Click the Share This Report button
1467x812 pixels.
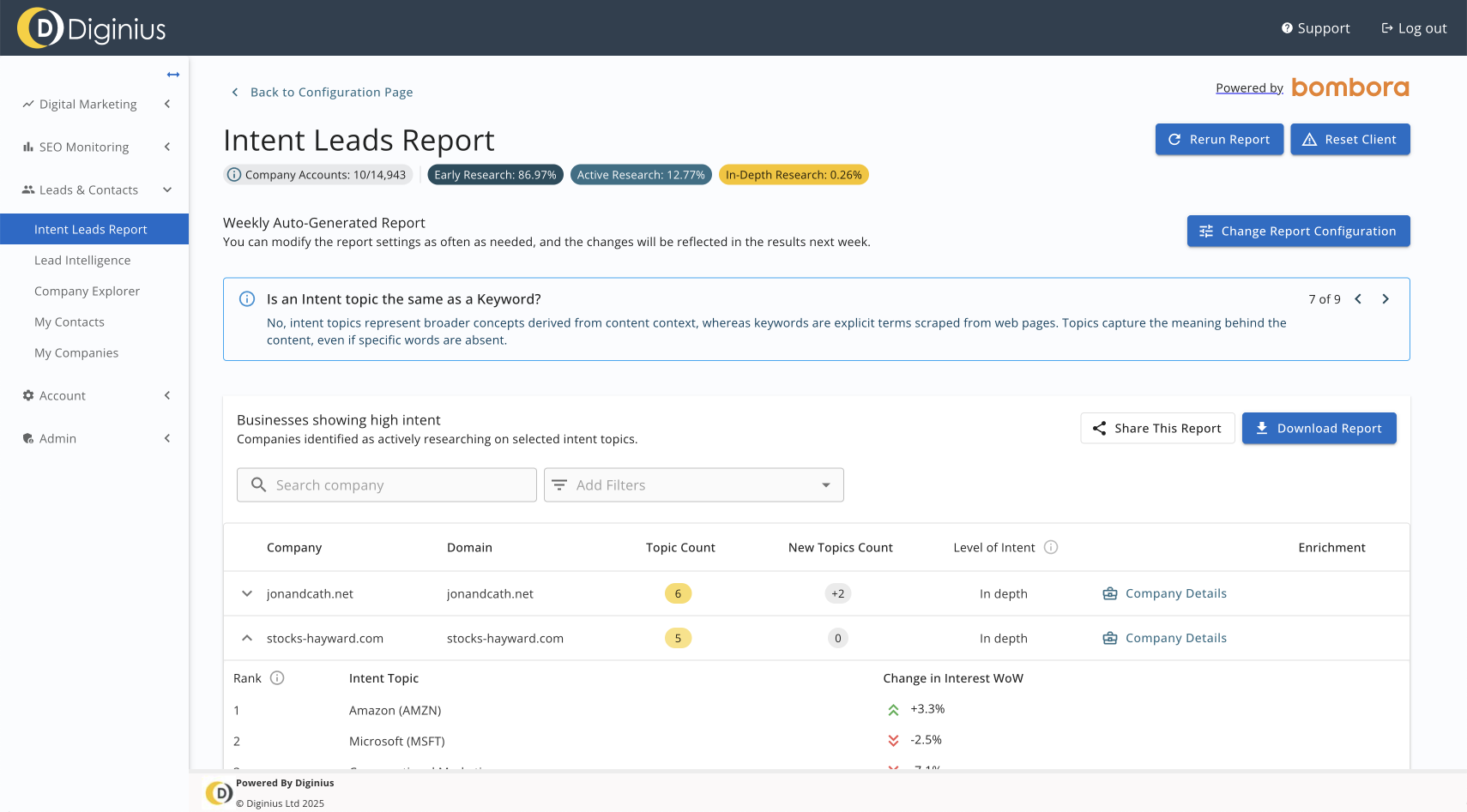[1157, 429]
